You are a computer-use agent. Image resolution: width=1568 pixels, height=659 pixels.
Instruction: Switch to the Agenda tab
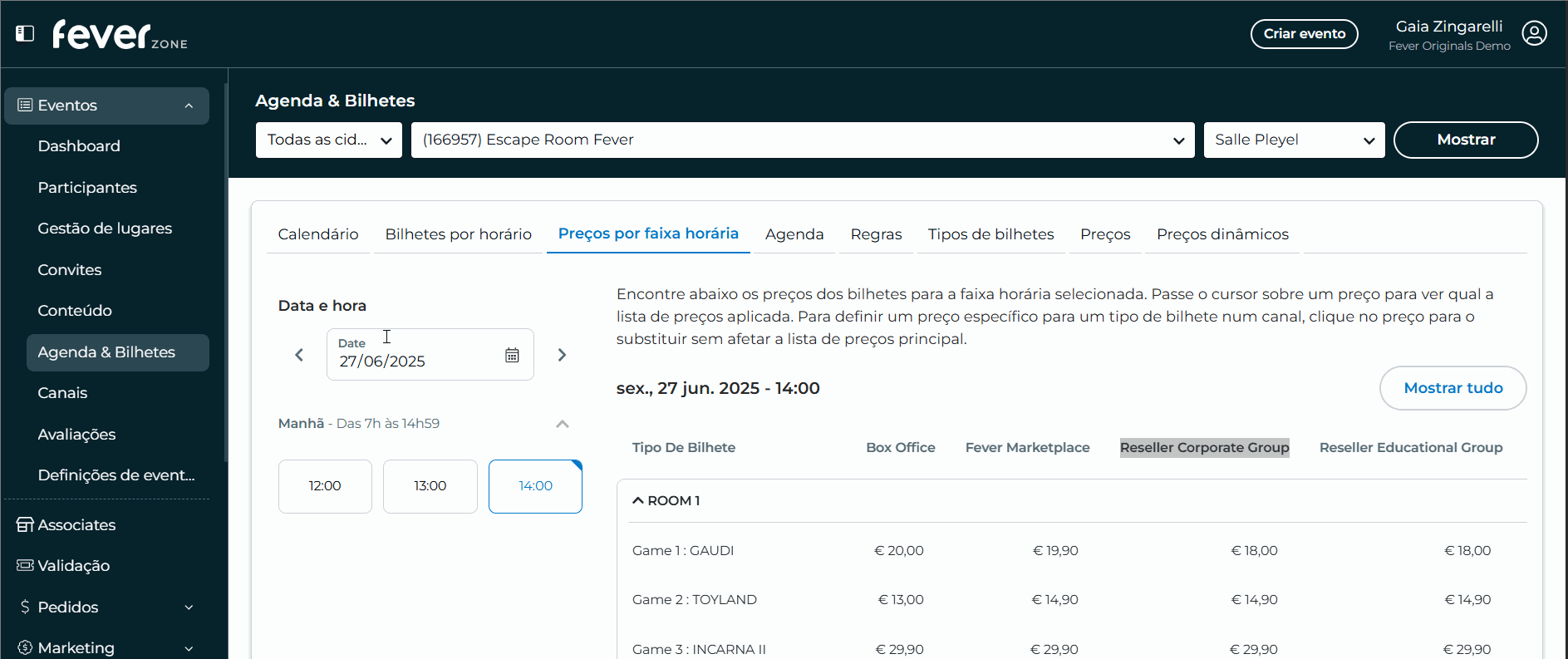[x=794, y=234]
